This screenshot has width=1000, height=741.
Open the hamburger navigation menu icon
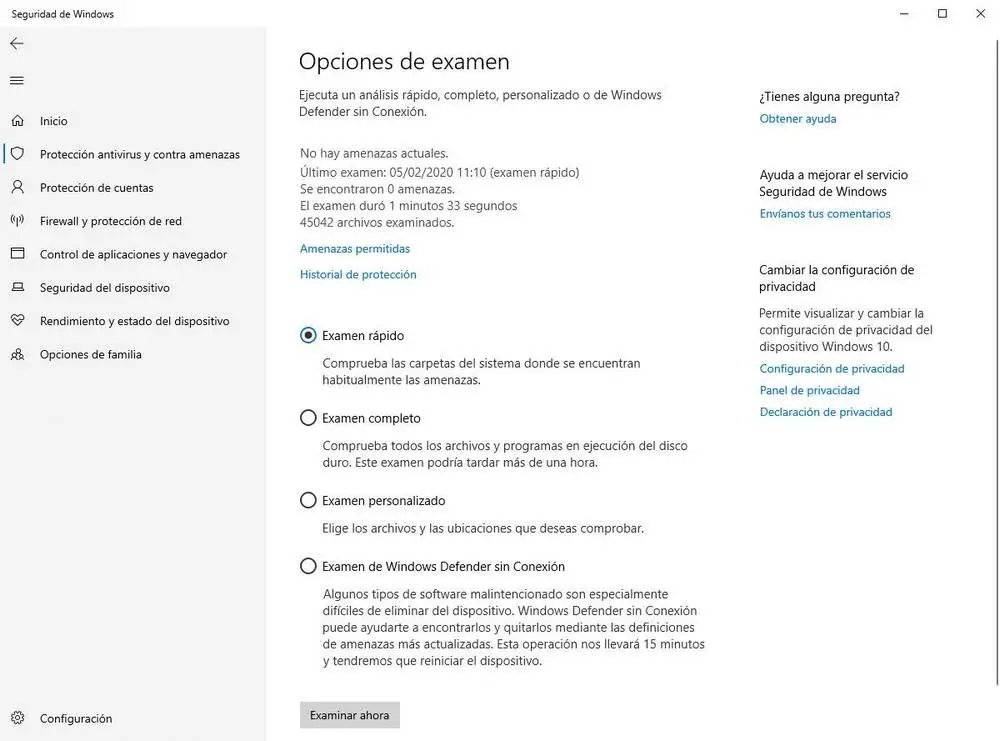tap(17, 80)
